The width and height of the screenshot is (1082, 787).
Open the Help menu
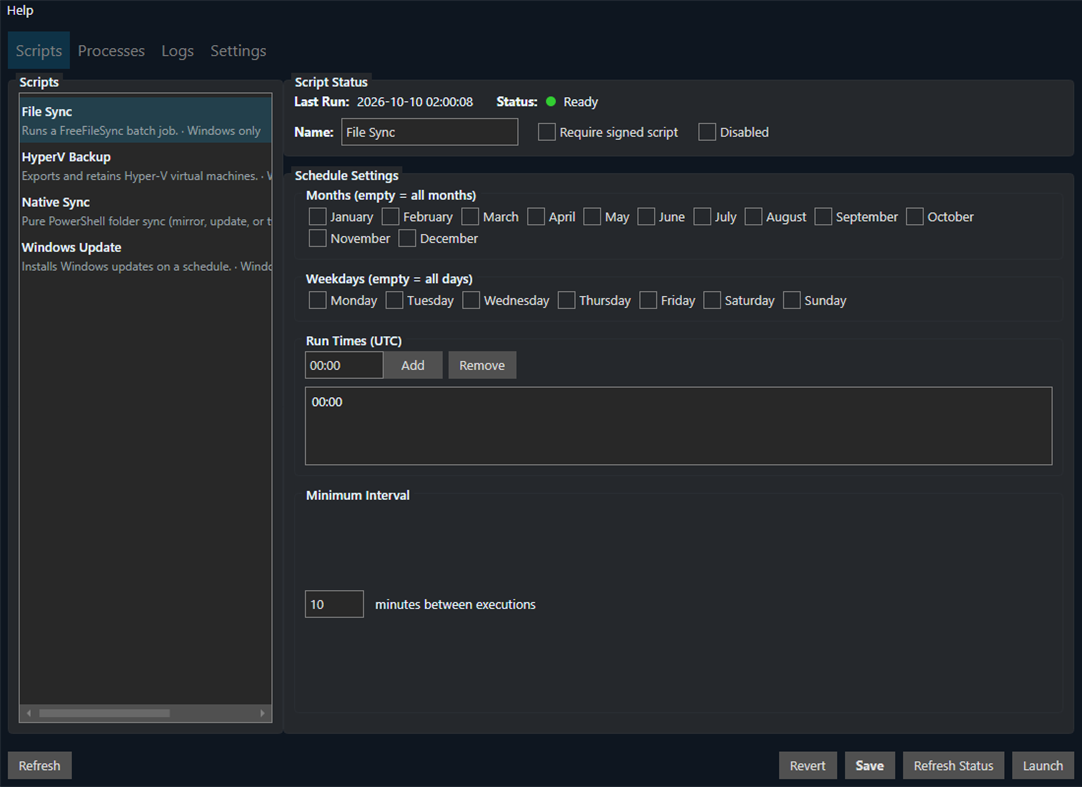20,10
